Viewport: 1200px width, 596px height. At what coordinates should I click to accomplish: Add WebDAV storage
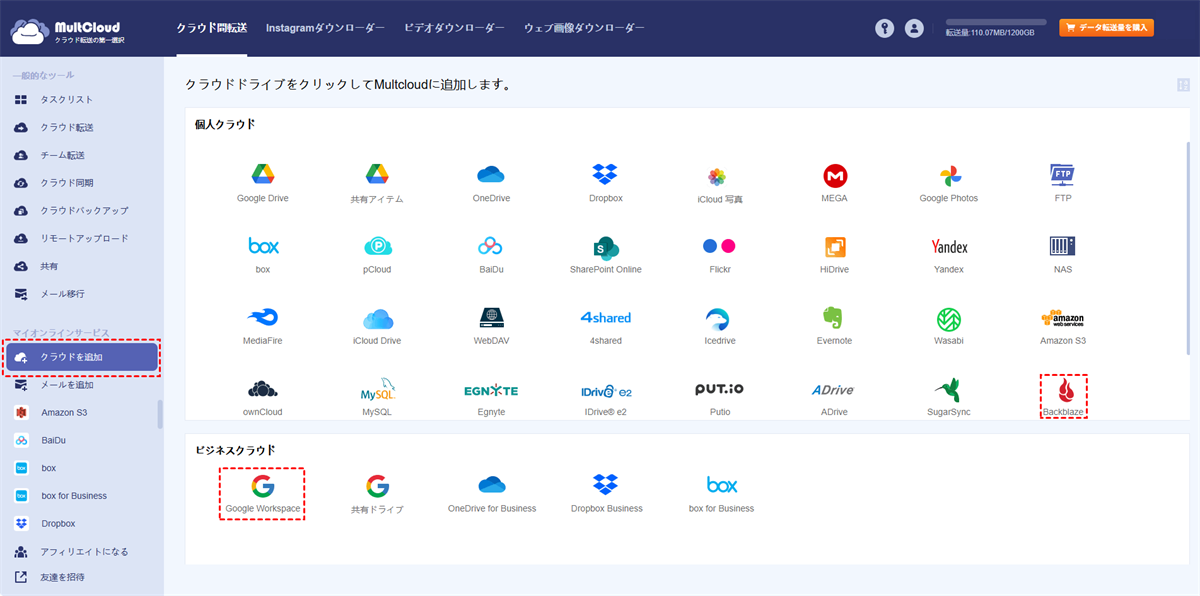(x=491, y=318)
